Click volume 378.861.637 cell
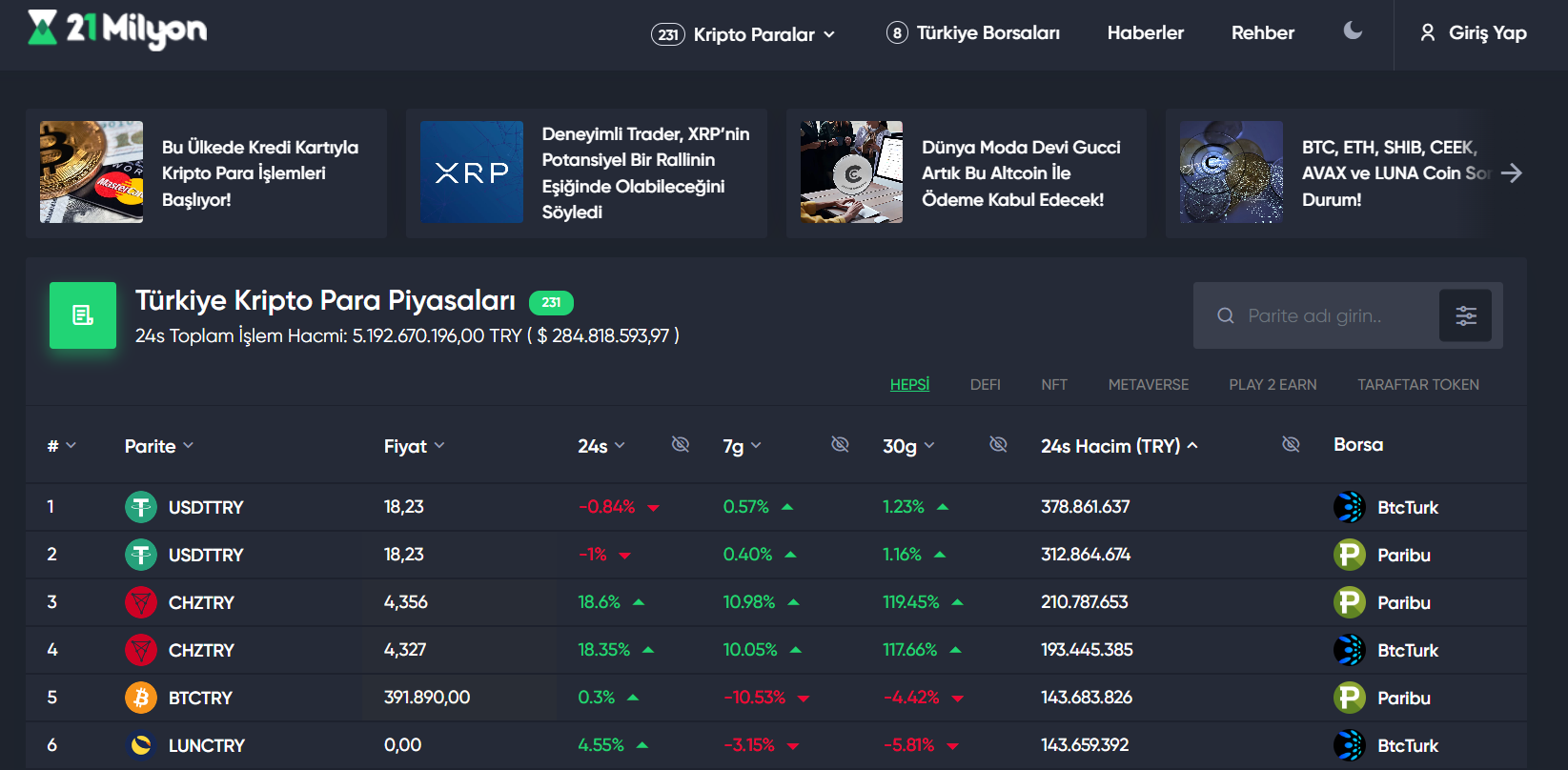 [x=1085, y=507]
